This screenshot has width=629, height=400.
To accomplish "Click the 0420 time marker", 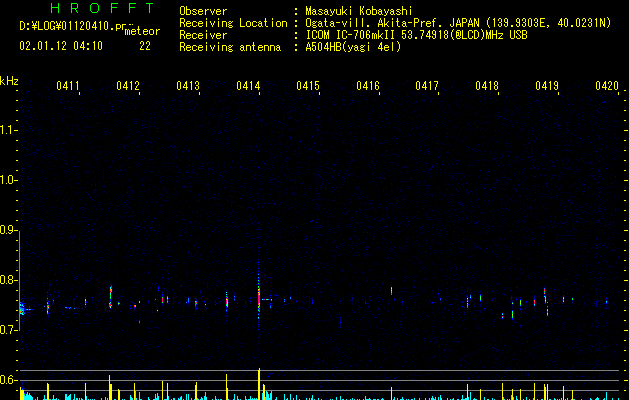I will coord(607,86).
